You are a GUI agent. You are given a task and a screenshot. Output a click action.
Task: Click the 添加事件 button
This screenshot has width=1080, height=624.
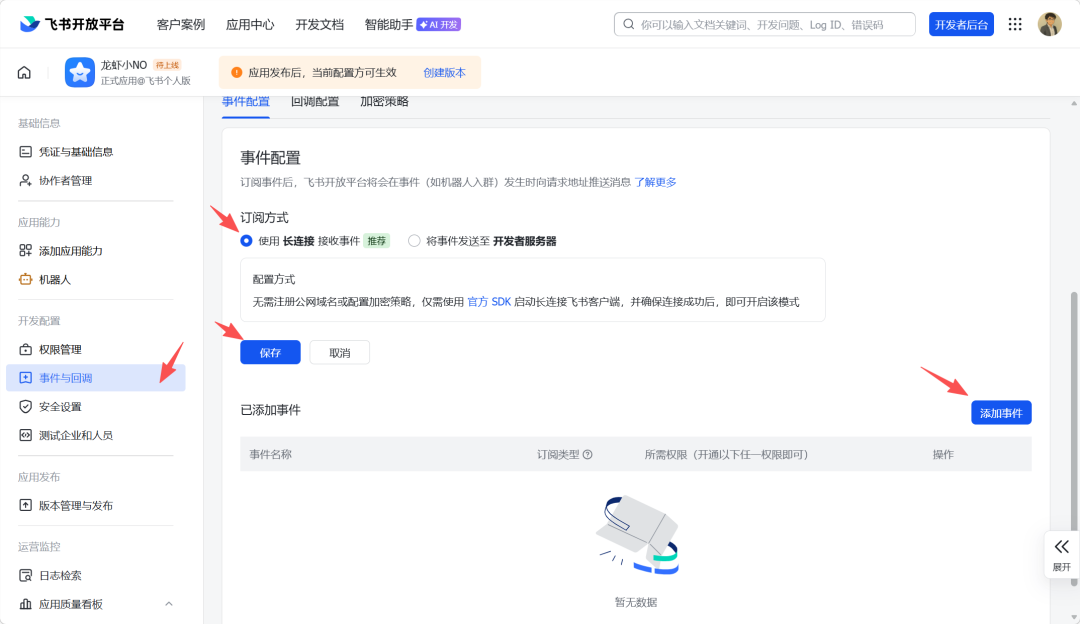1000,412
